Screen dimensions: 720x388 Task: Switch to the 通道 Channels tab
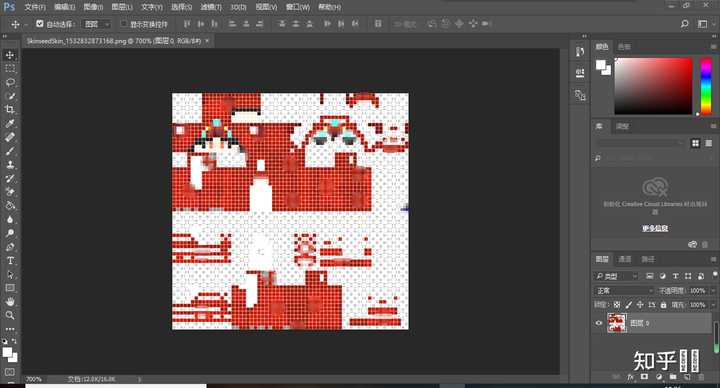tap(625, 259)
